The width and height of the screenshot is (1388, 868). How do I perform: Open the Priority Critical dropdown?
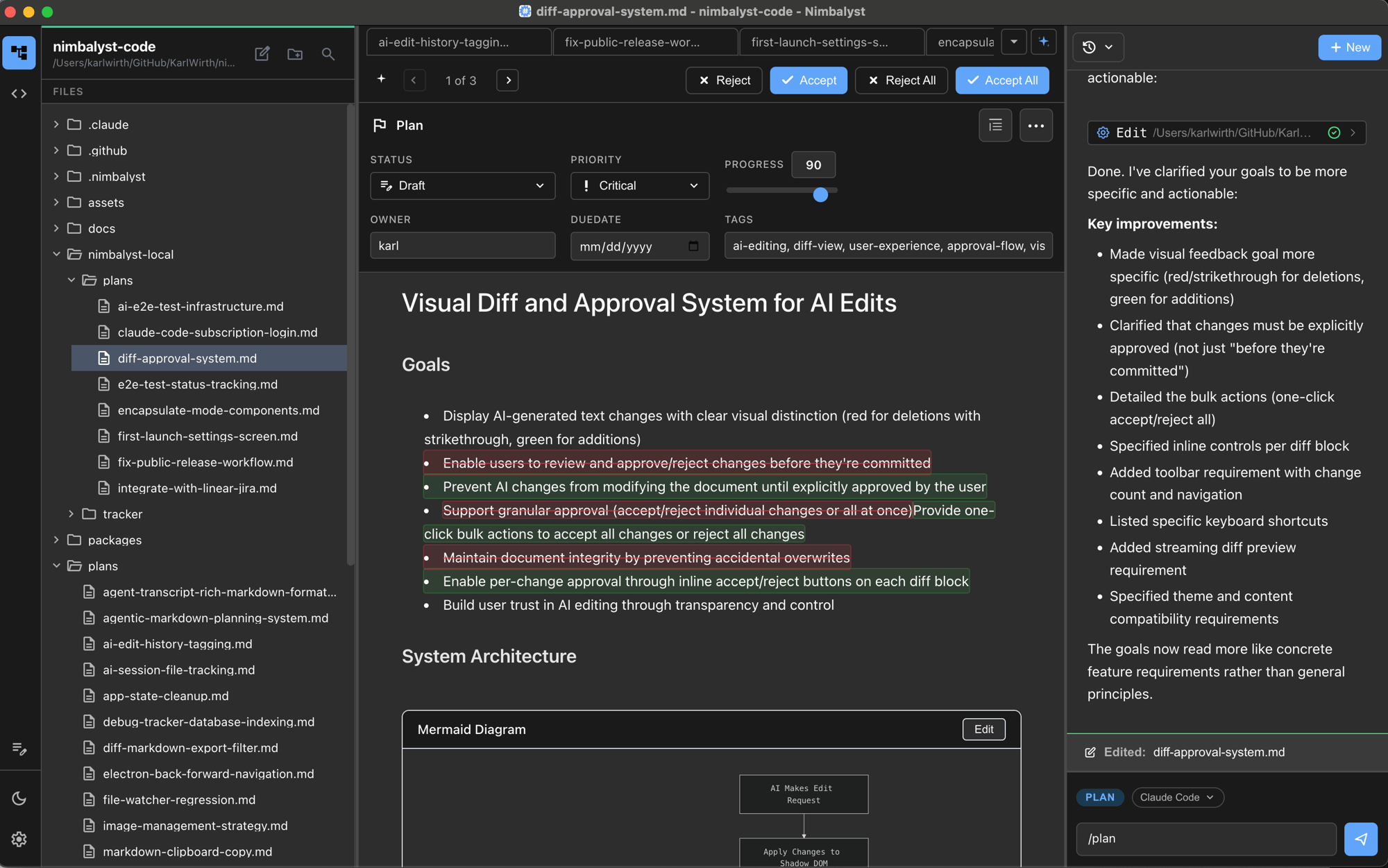639,186
